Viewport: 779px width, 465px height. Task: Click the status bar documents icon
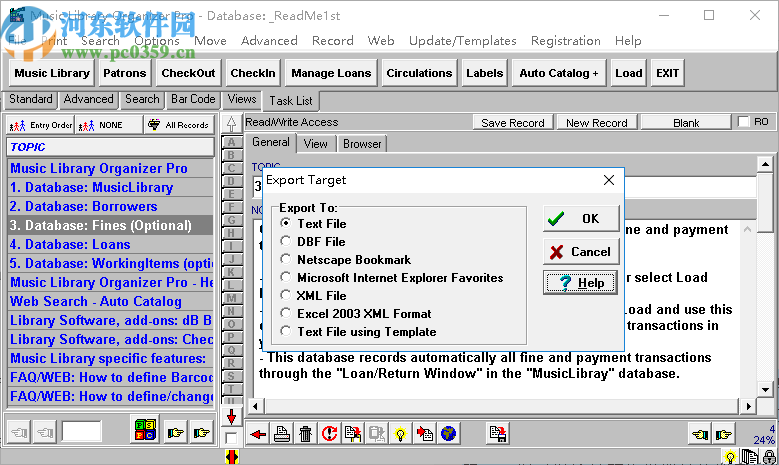pyautogui.click(x=749, y=457)
